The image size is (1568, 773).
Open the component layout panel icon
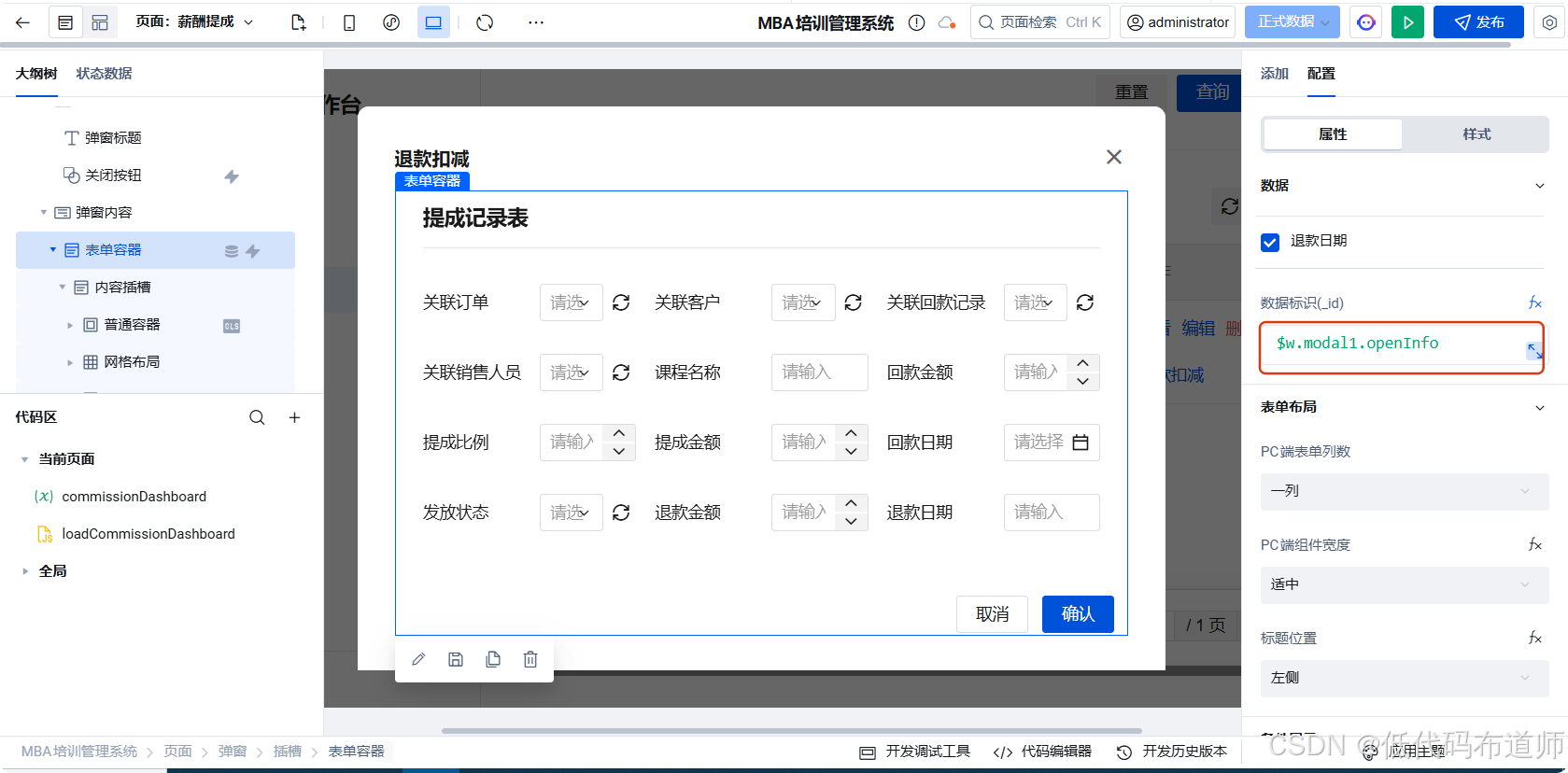point(100,22)
